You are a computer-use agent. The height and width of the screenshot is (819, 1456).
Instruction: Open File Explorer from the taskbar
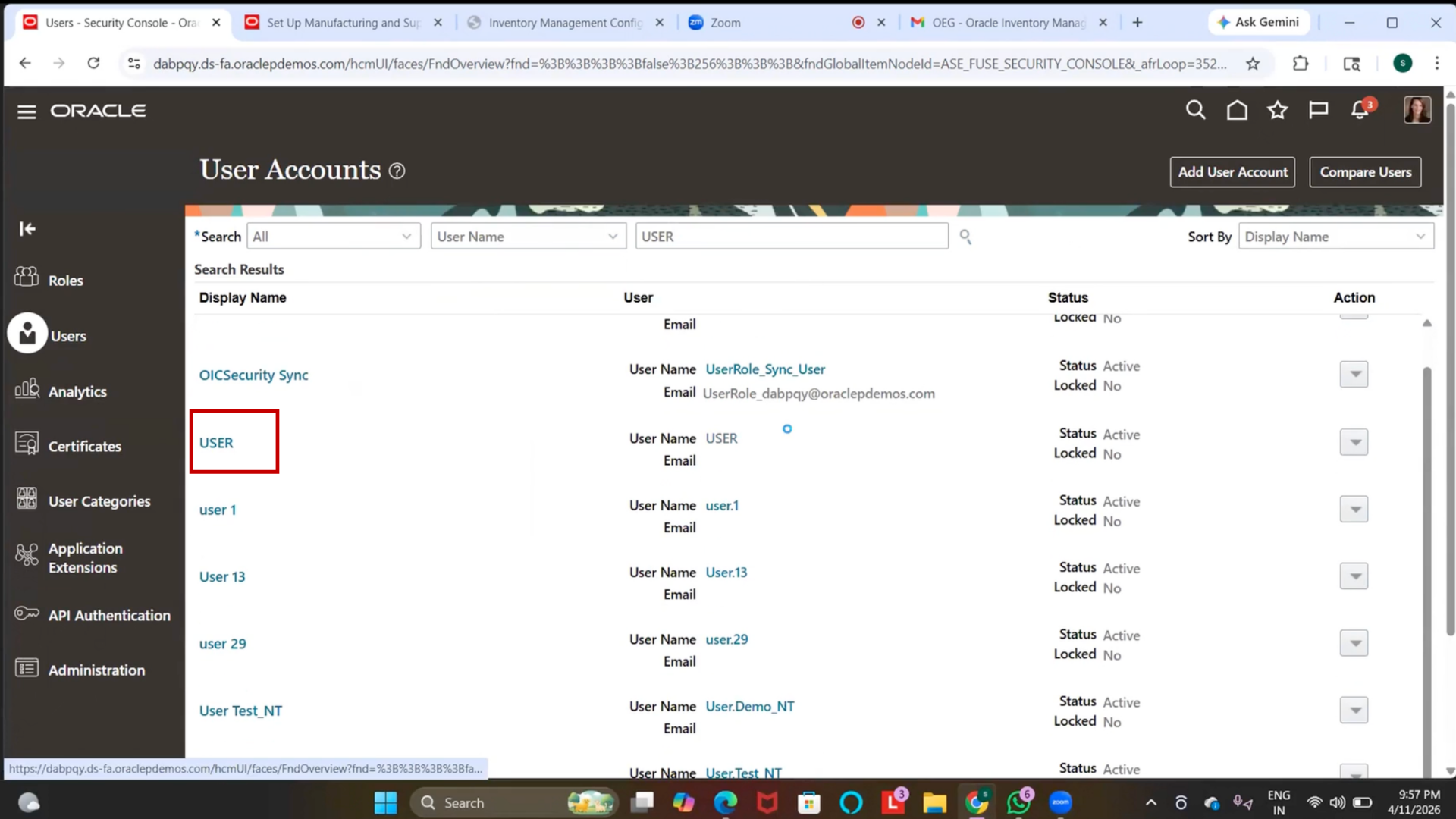coord(934,802)
